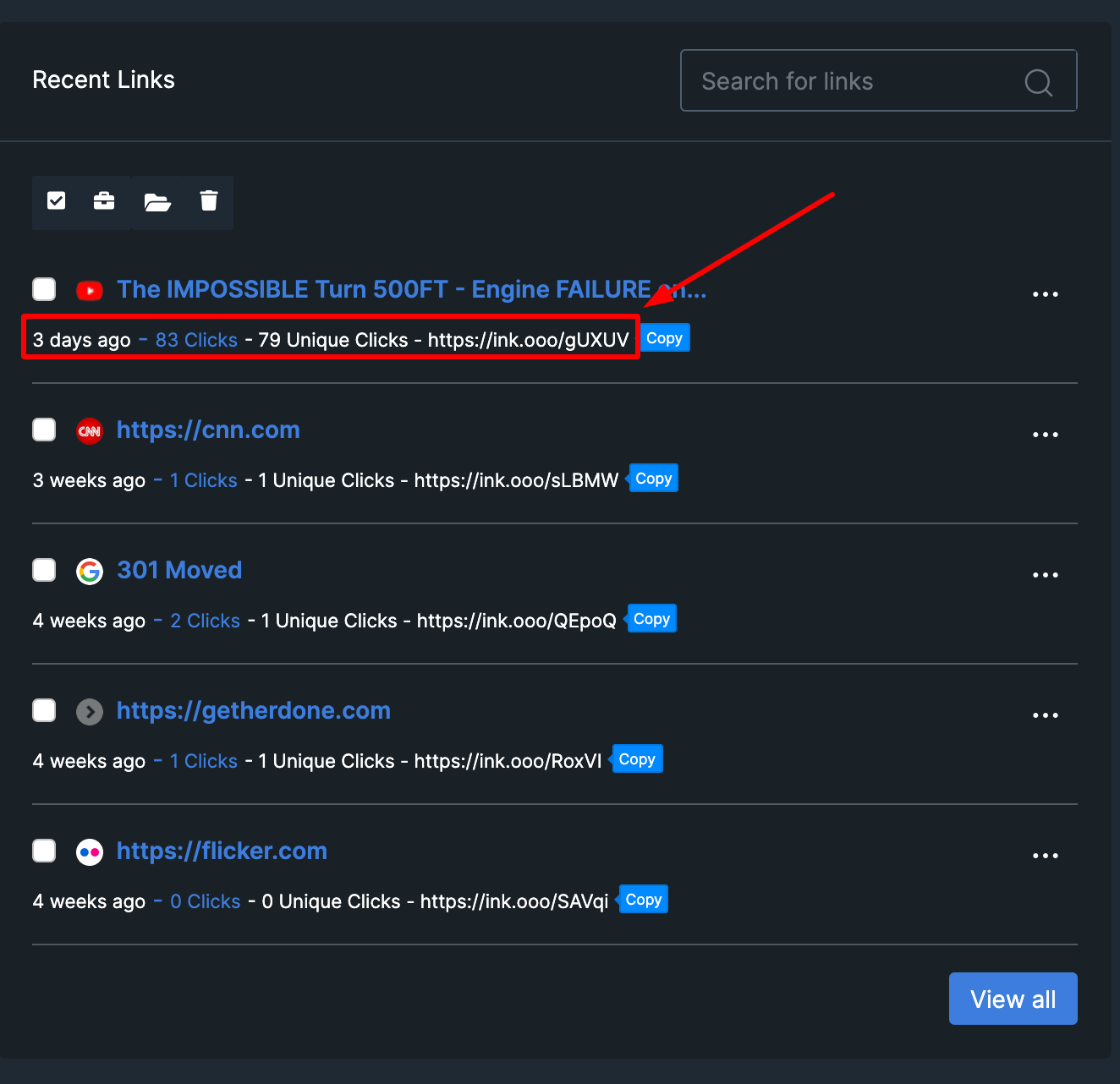
Task: Copy the ink.ooo/QEpoQ short link
Action: [652, 619]
